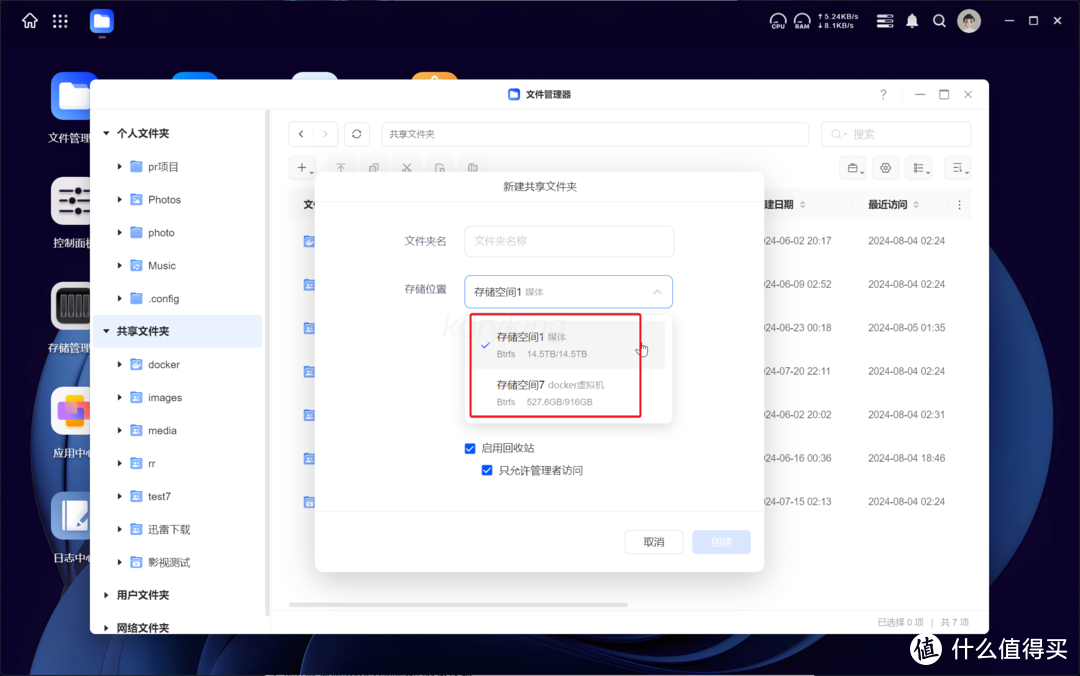Click the refresh icon next to the path bar

point(357,133)
